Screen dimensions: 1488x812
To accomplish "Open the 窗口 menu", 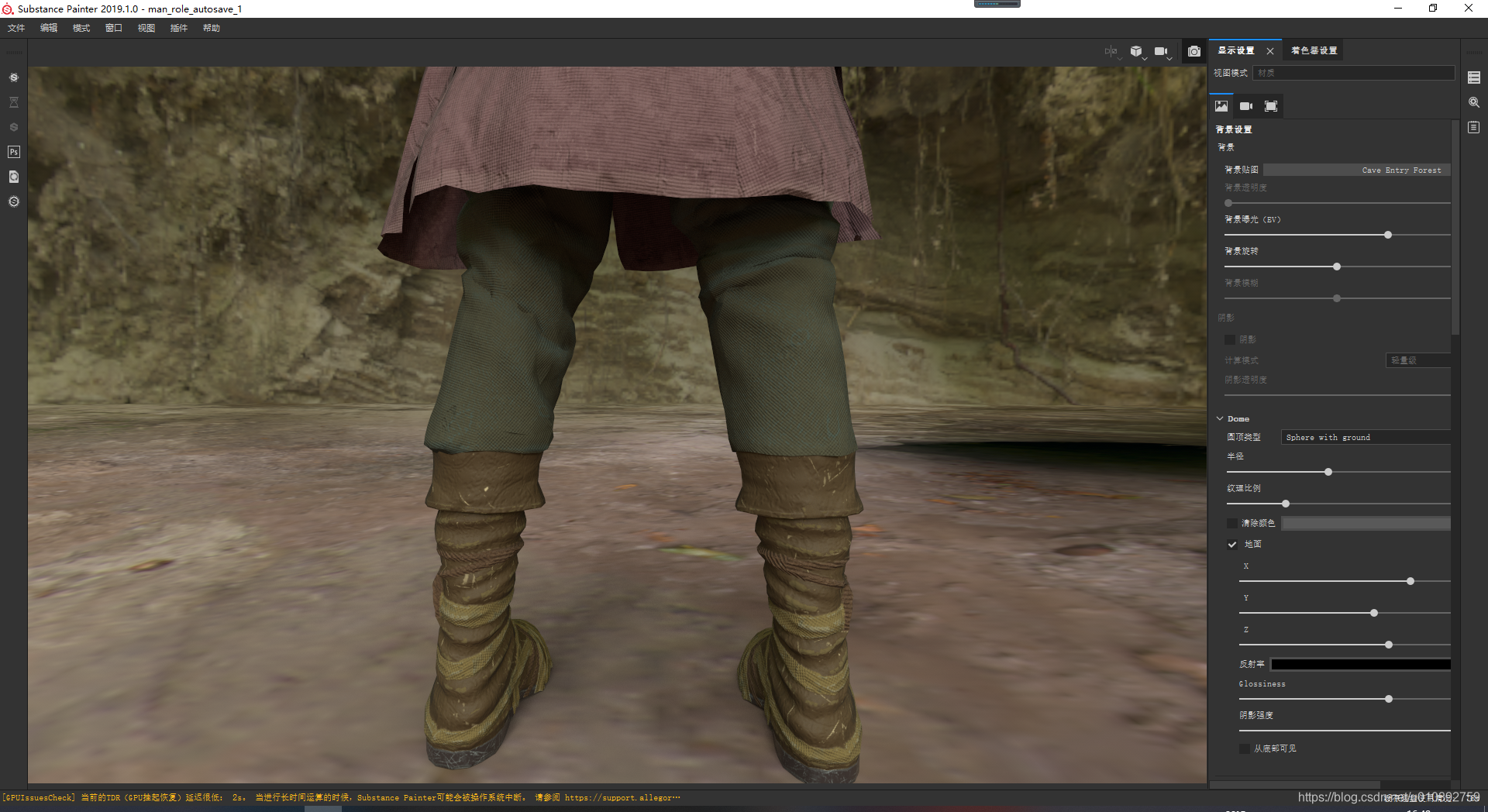I will 114,28.
